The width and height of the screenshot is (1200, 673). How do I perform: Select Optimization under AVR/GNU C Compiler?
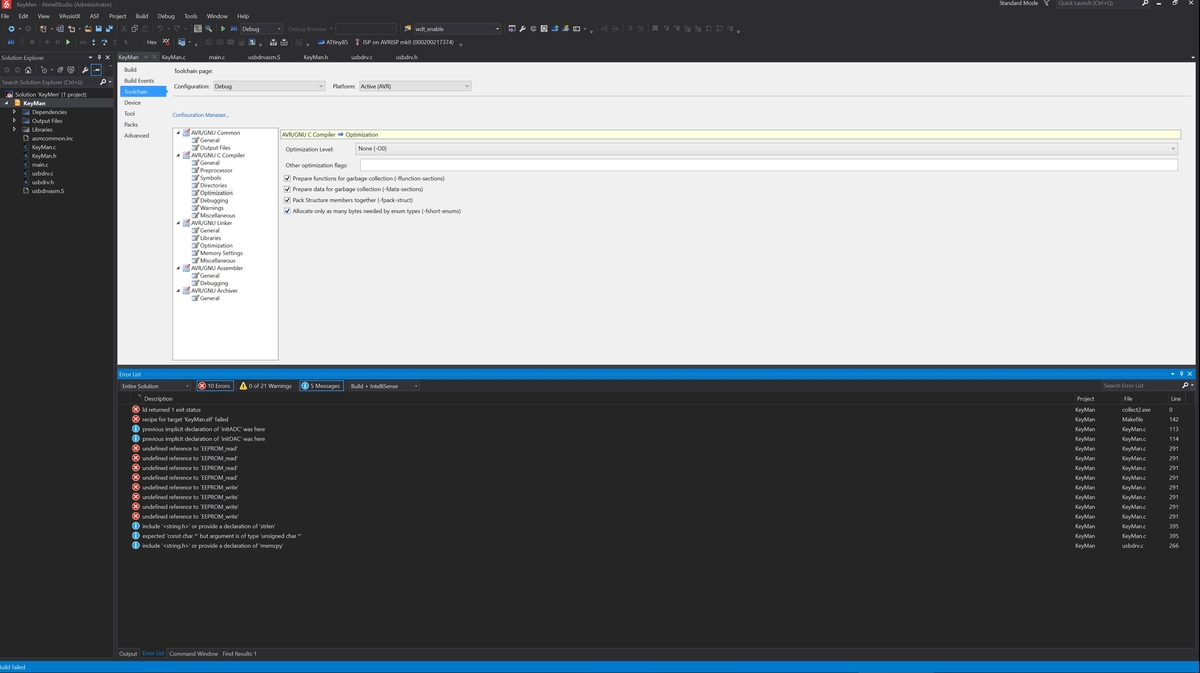[x=216, y=193]
